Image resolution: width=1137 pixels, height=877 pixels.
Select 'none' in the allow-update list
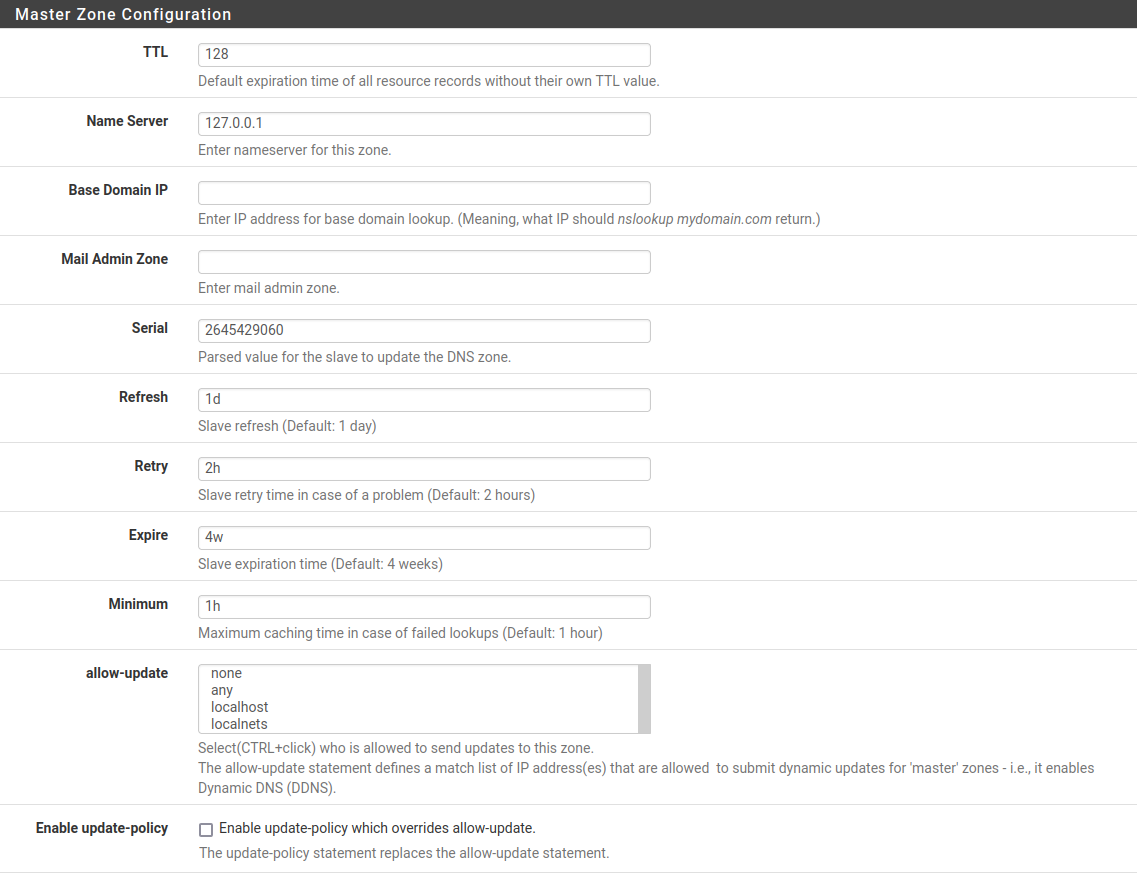(x=225, y=673)
